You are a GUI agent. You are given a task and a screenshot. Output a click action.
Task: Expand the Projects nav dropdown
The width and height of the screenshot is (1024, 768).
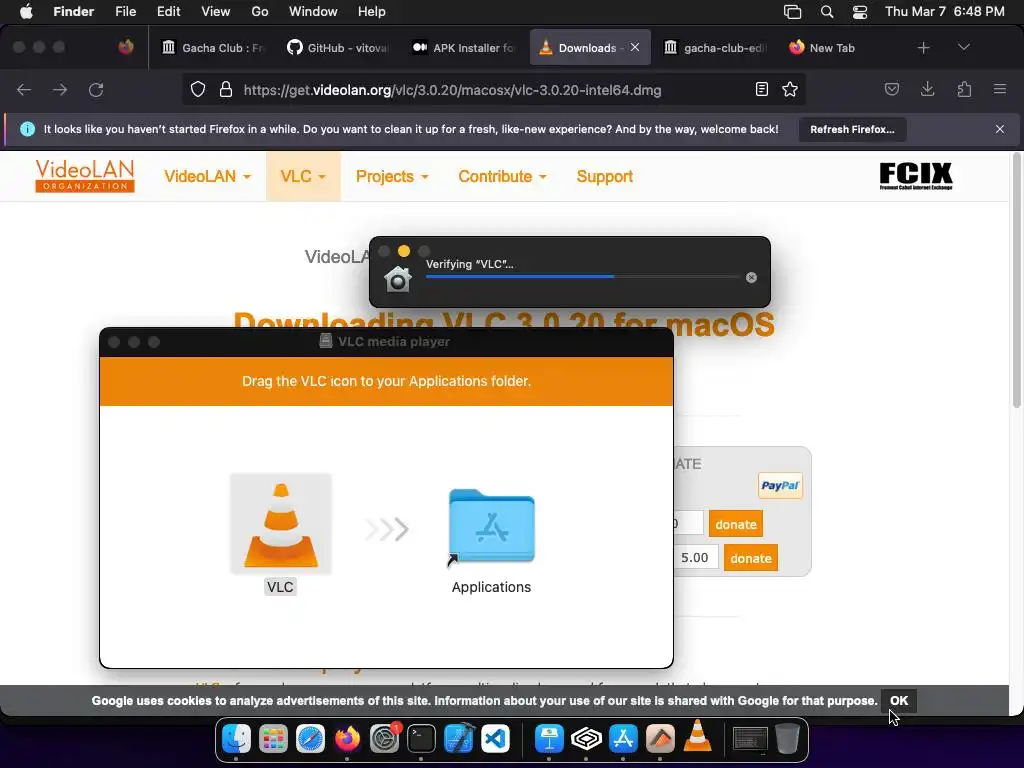(392, 176)
